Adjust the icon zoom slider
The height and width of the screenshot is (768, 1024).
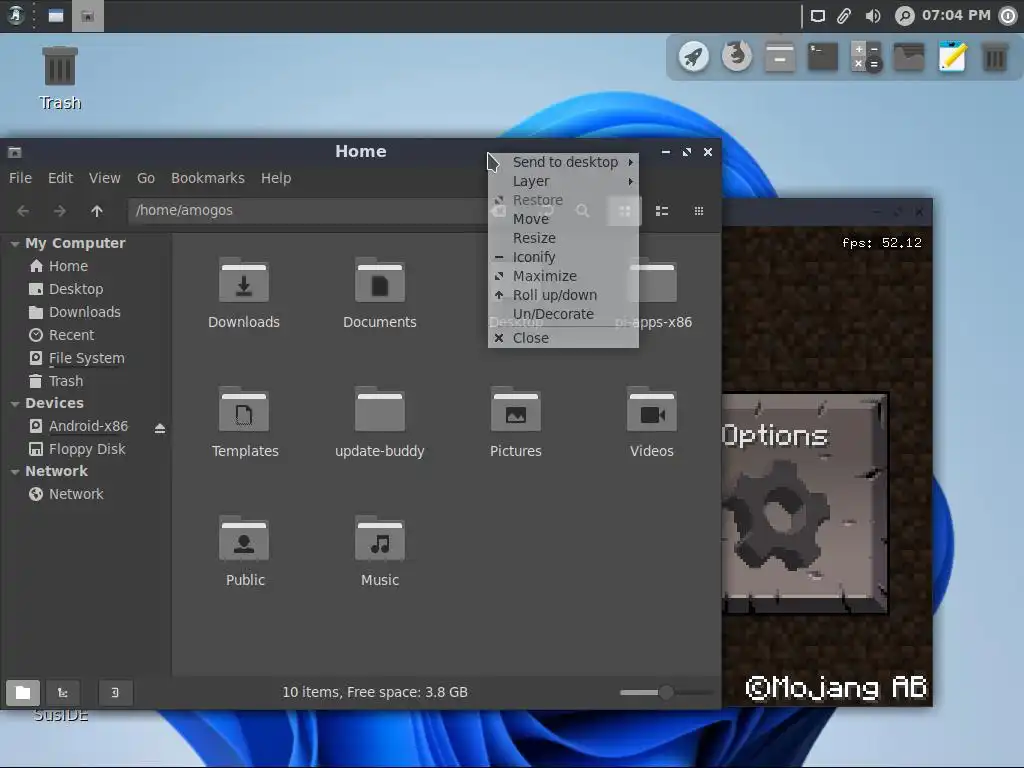coord(665,692)
